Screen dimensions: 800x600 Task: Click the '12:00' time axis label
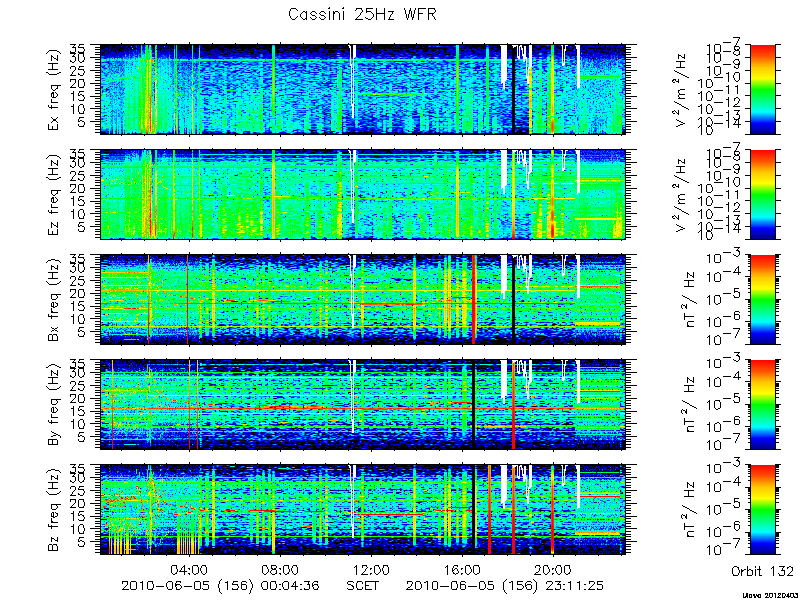point(371,569)
